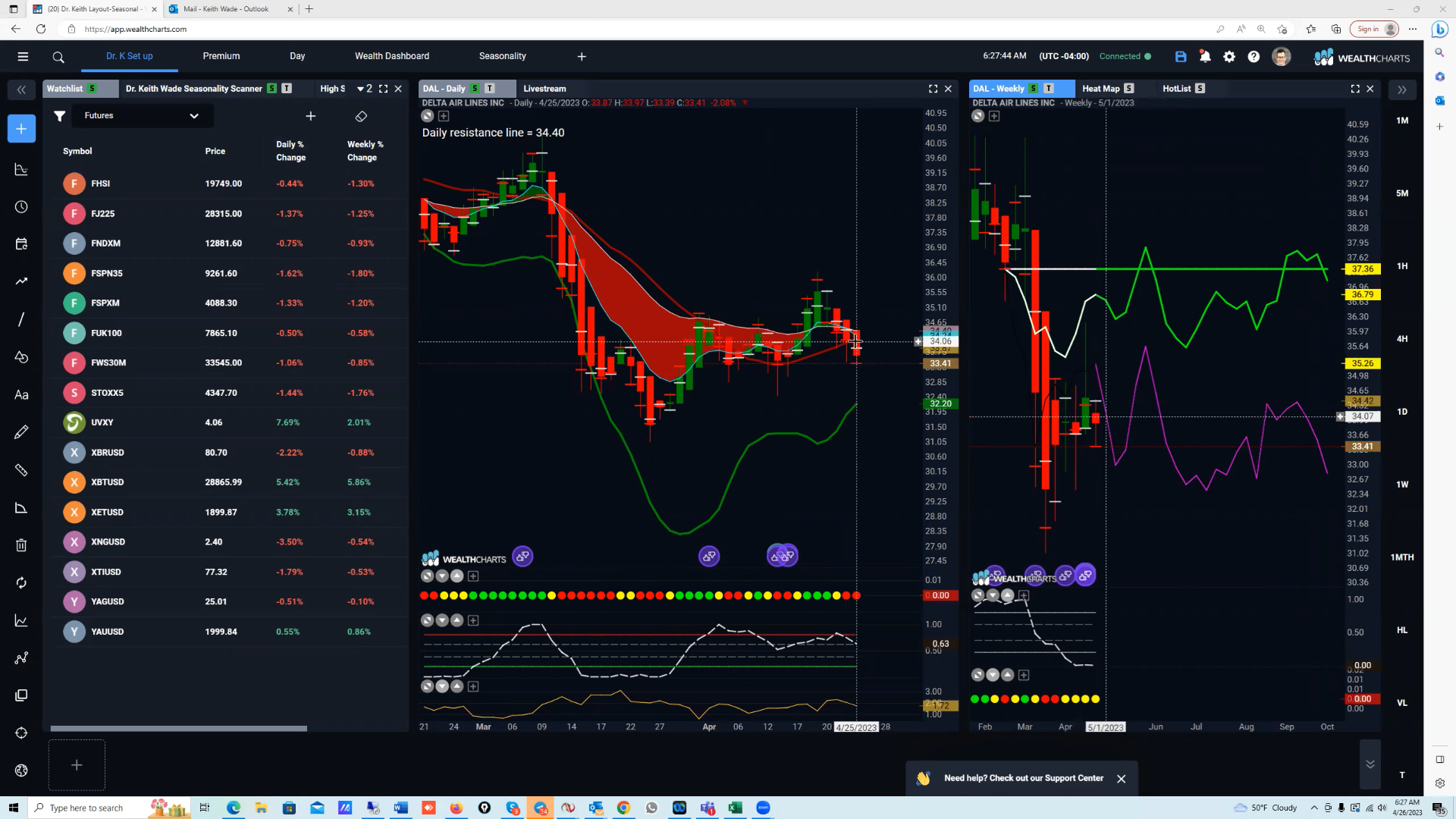Select the 1W timeframe button
Image resolution: width=1456 pixels, height=819 pixels.
tap(1401, 485)
